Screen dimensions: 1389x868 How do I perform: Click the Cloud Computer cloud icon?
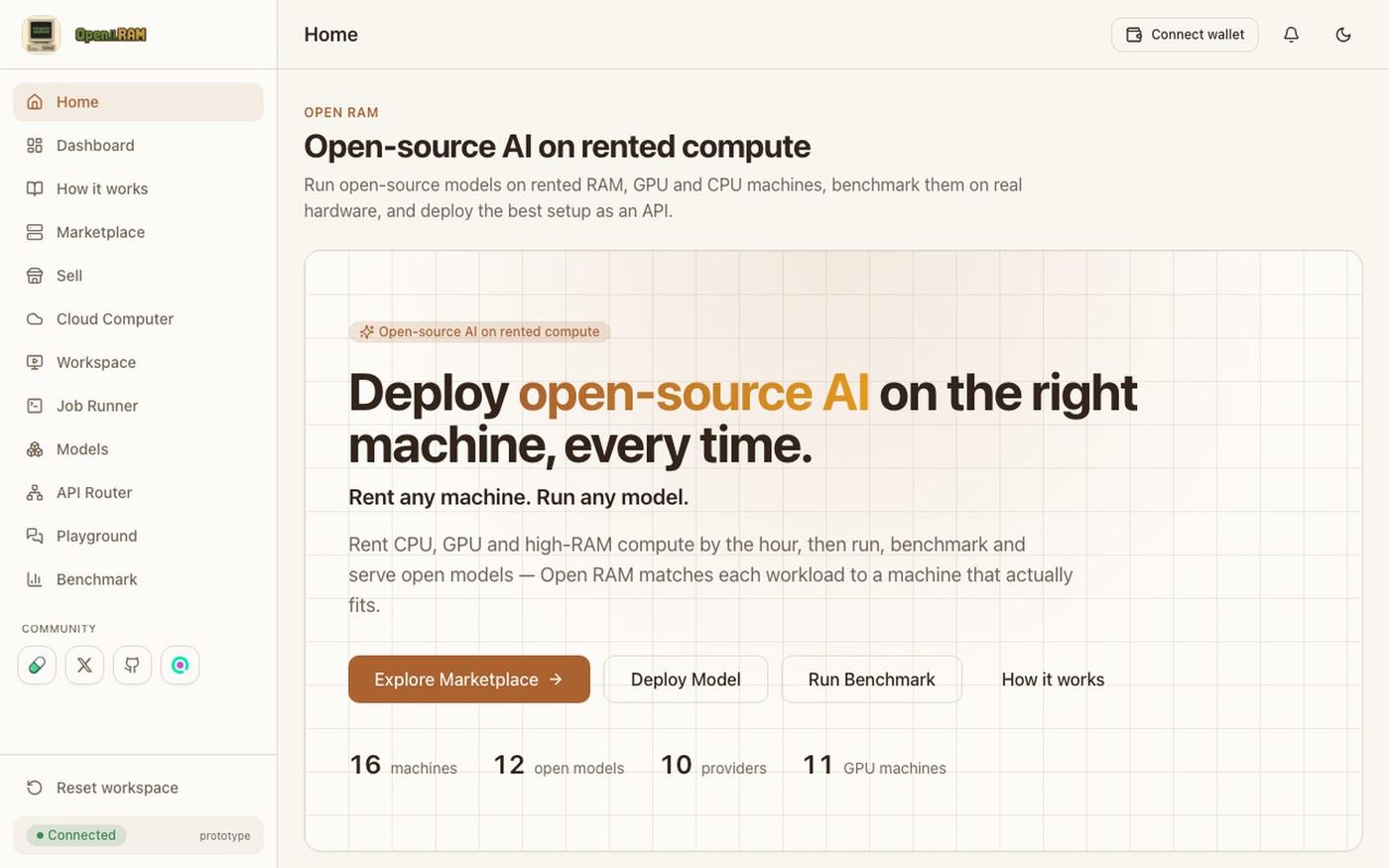[35, 319]
